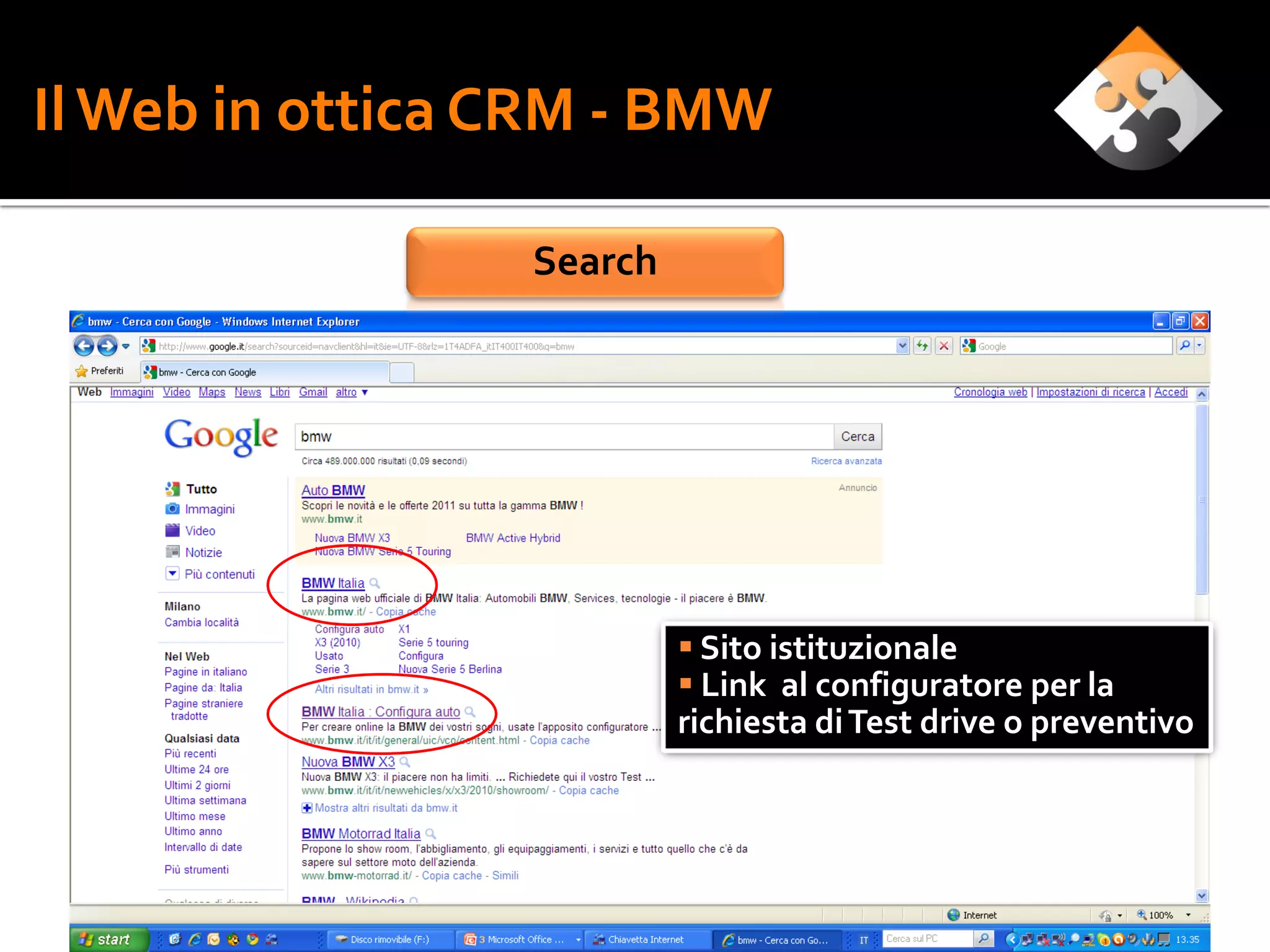
Task: Click preview magnifier beside BMW Motorrad Italia
Action: pos(430,834)
